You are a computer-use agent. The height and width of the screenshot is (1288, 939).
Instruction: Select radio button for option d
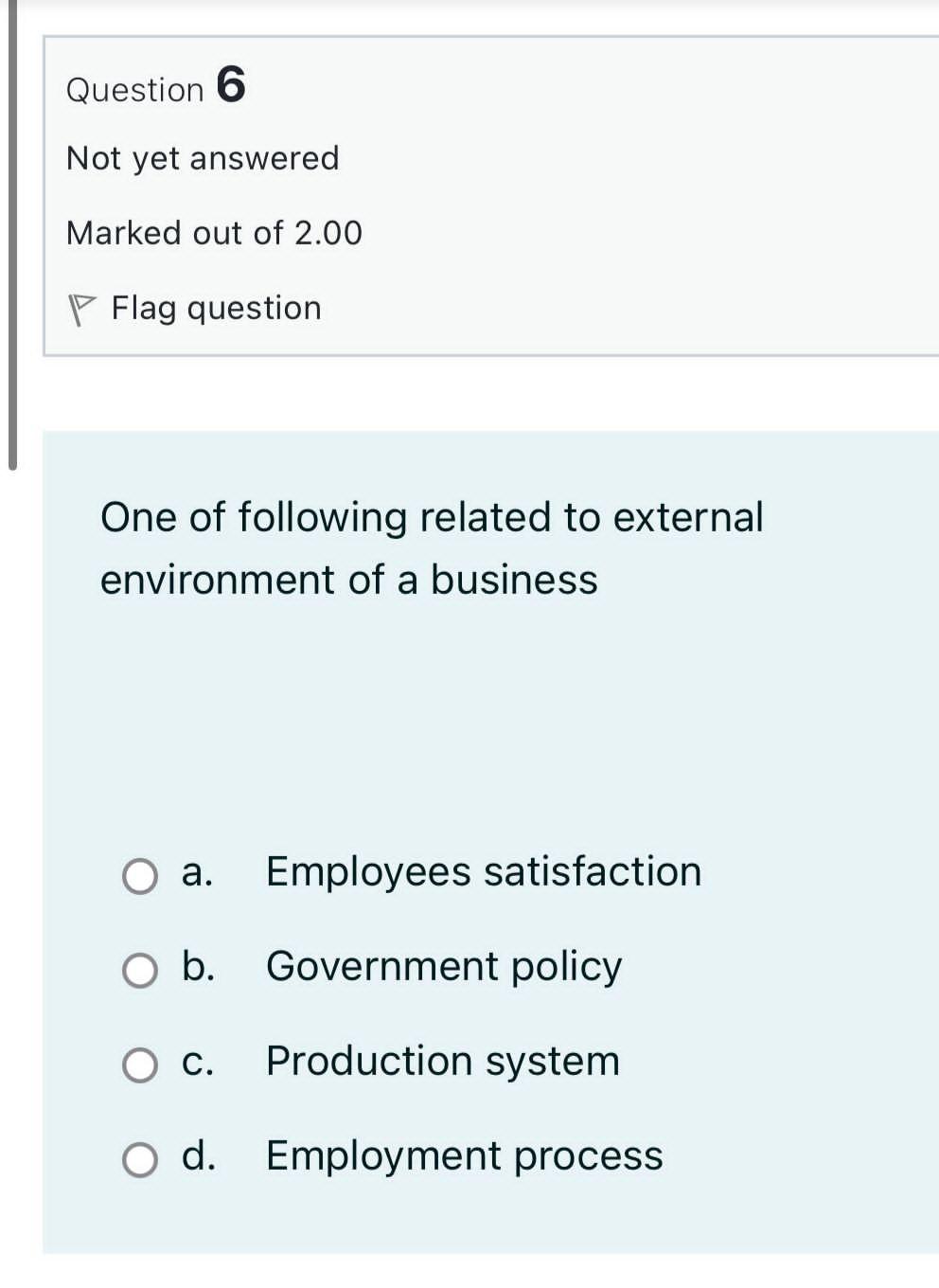139,1159
